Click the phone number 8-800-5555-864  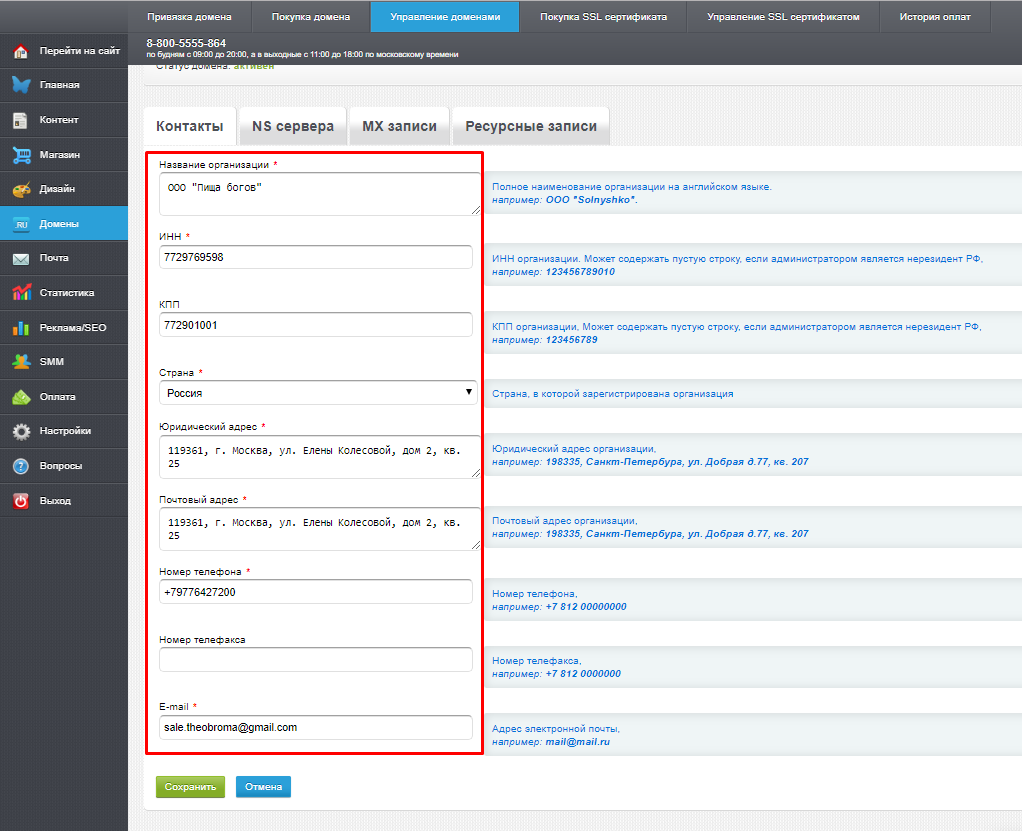click(x=186, y=43)
